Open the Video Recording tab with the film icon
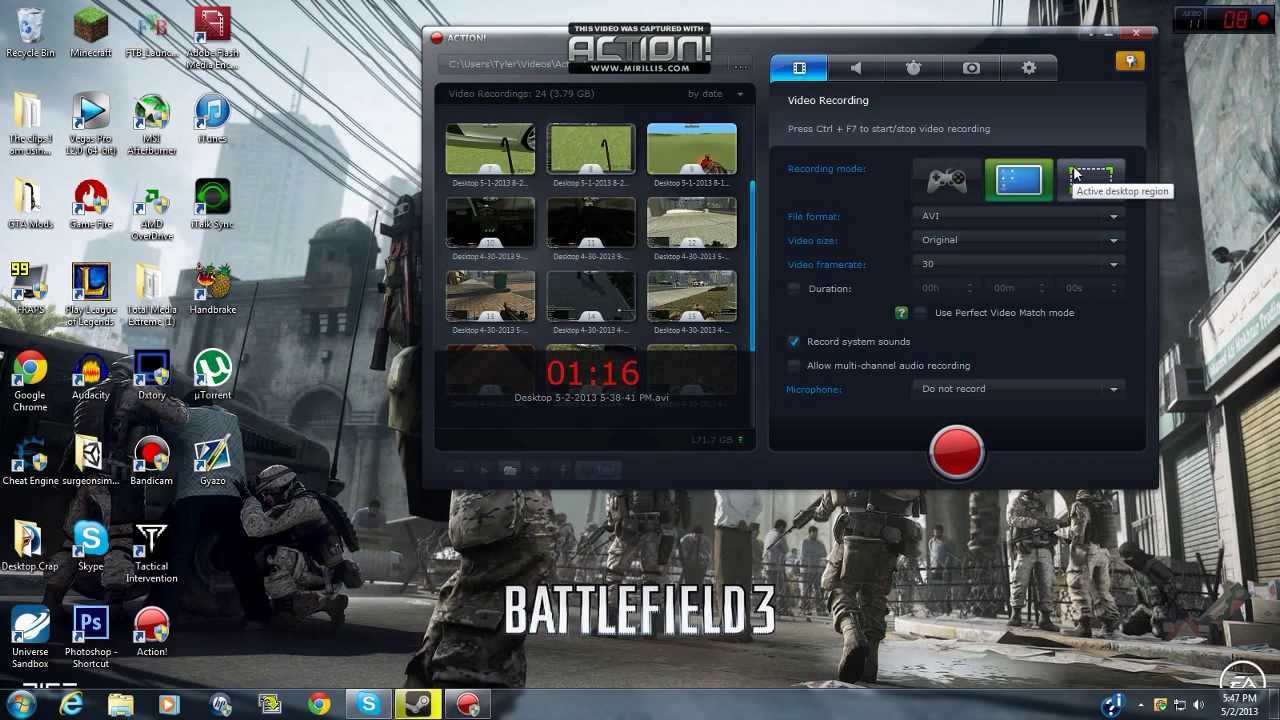 798,68
